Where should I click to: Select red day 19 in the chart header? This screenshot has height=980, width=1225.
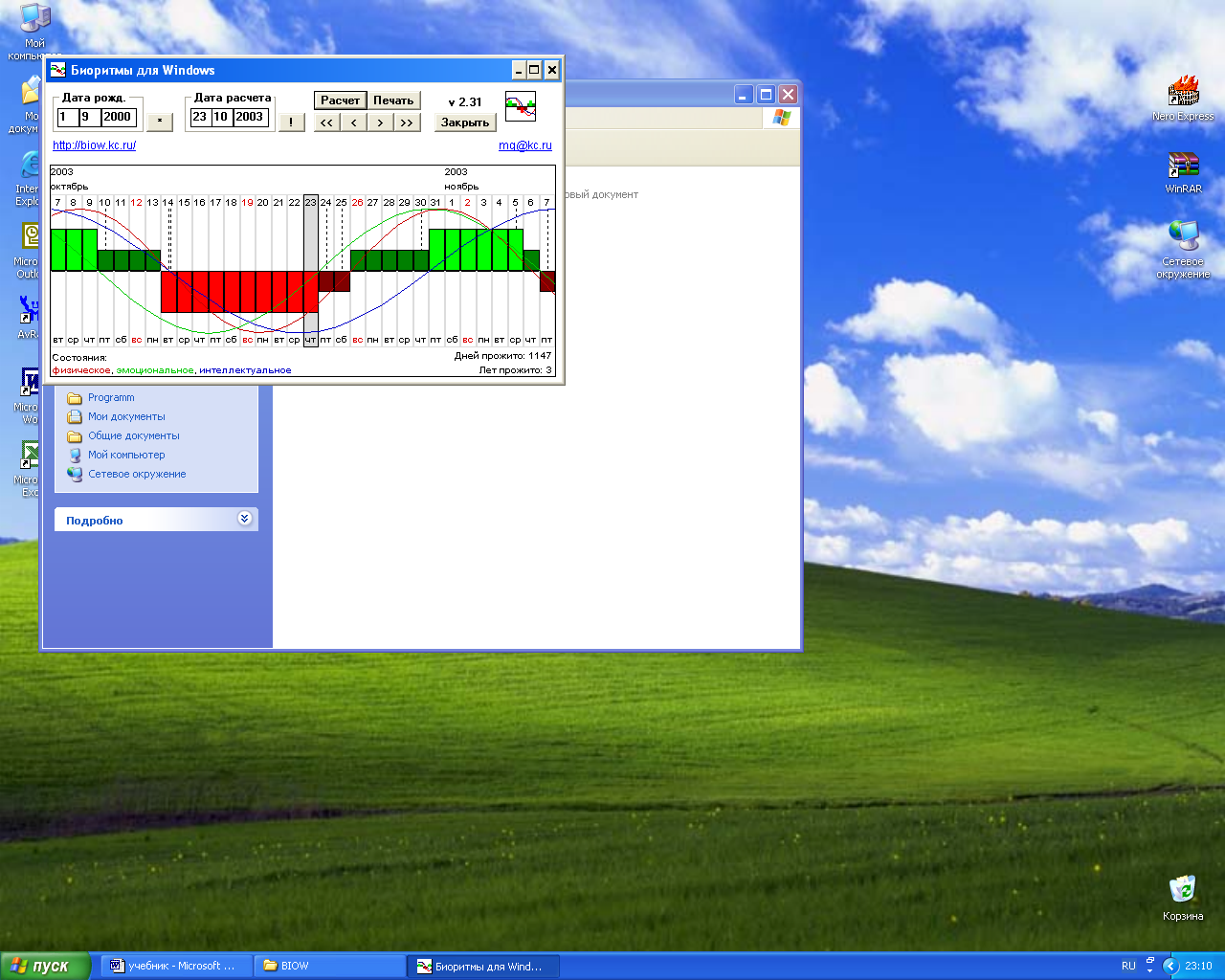[247, 202]
